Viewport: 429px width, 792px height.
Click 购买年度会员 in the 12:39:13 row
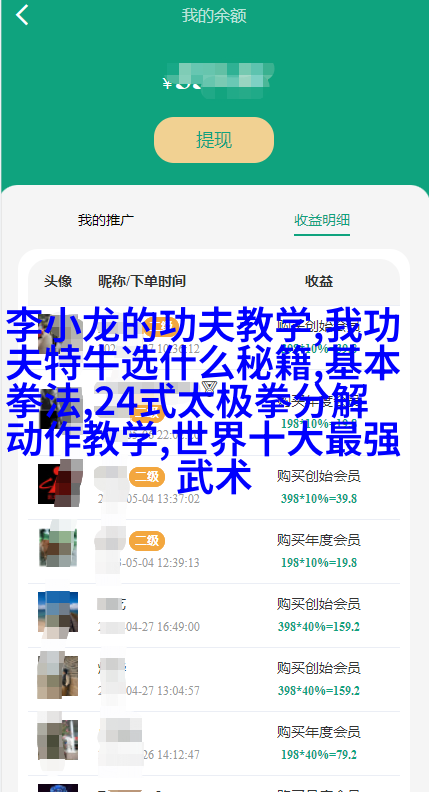coord(318,540)
